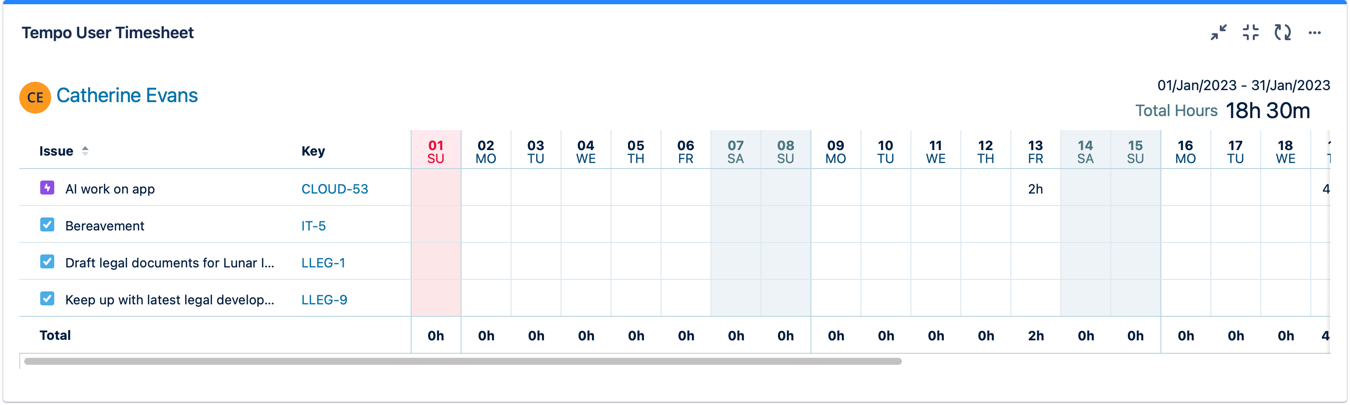Click the collapse-to-center arrows icon

tap(1250, 33)
